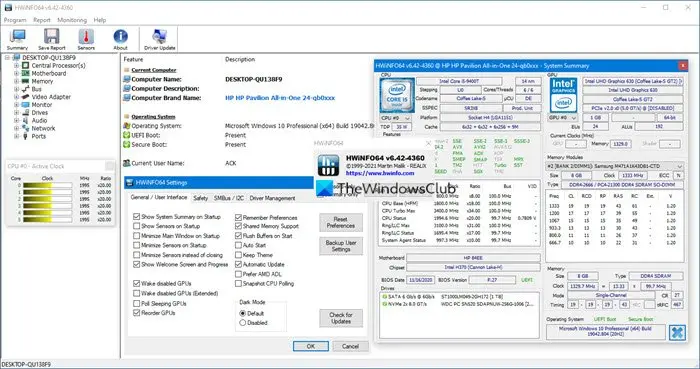Click the Core 0 clock bar
This screenshot has height=369, width=700.
47,185
